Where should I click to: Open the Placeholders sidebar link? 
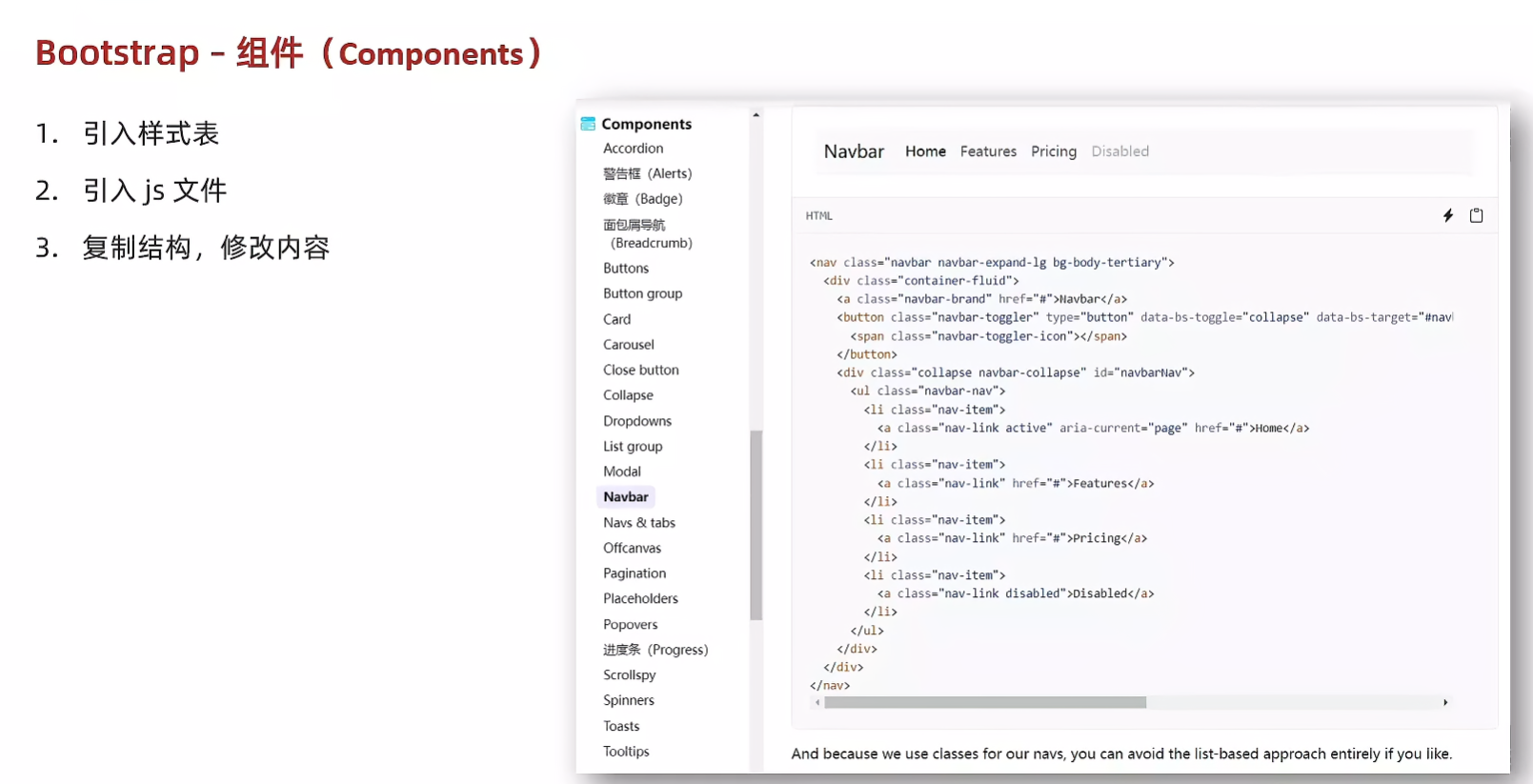640,598
